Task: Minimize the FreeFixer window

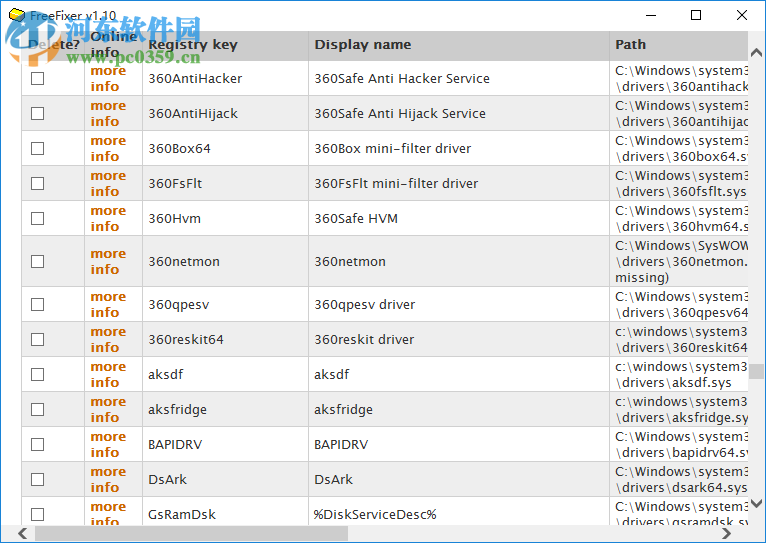Action: [651, 15]
